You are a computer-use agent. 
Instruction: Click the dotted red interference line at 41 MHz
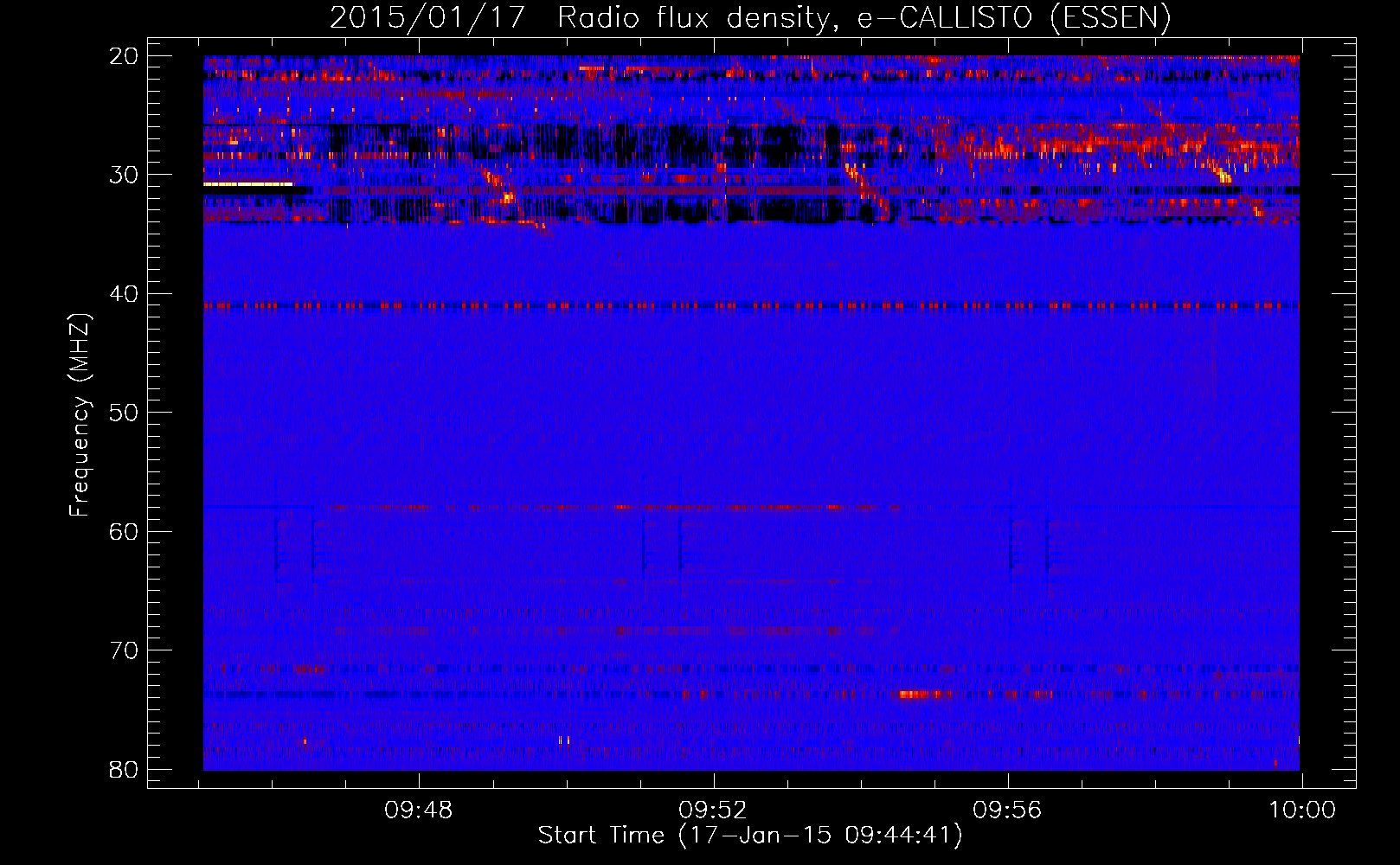point(751,305)
